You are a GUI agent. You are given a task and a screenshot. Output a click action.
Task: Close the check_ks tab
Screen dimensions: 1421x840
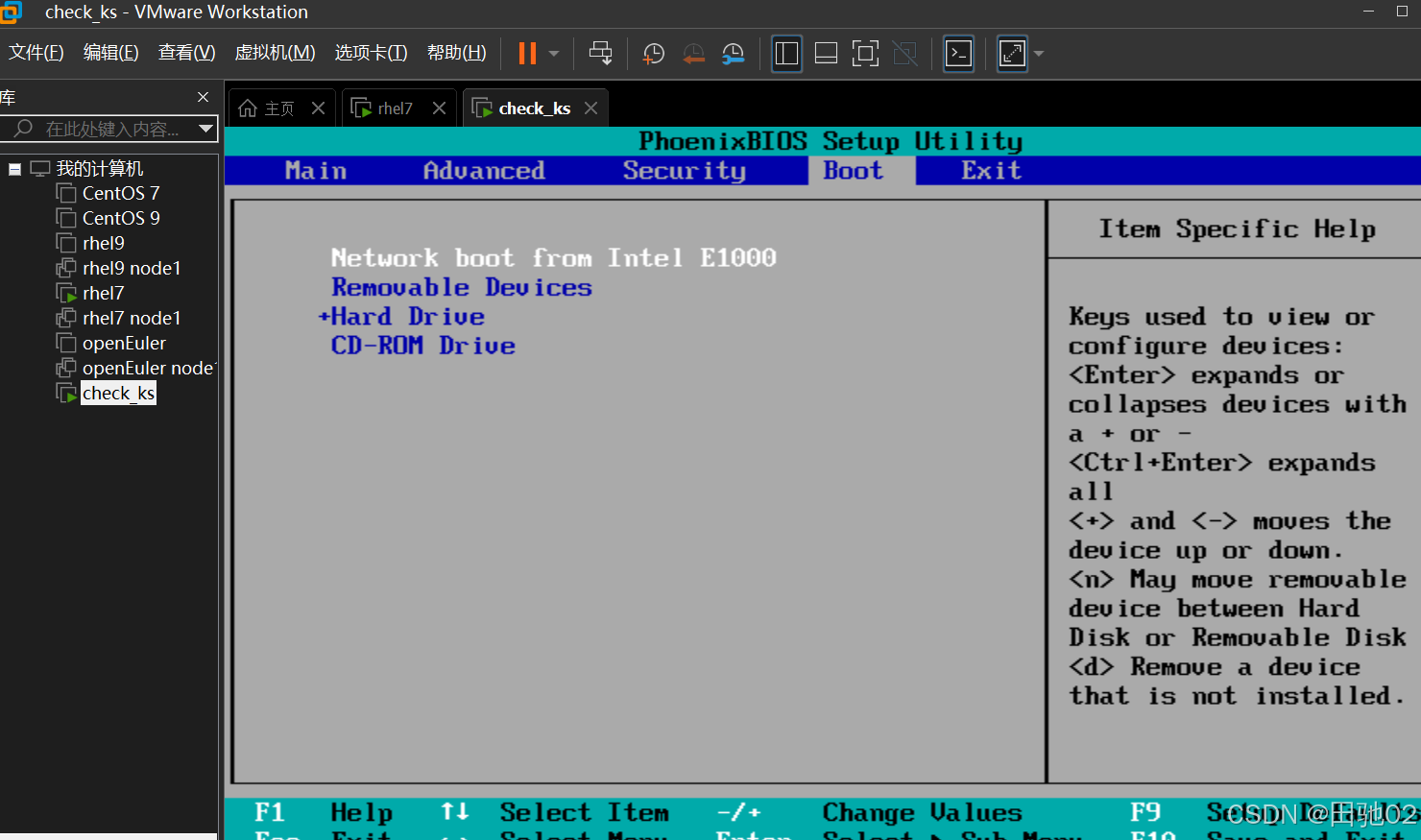[590, 108]
